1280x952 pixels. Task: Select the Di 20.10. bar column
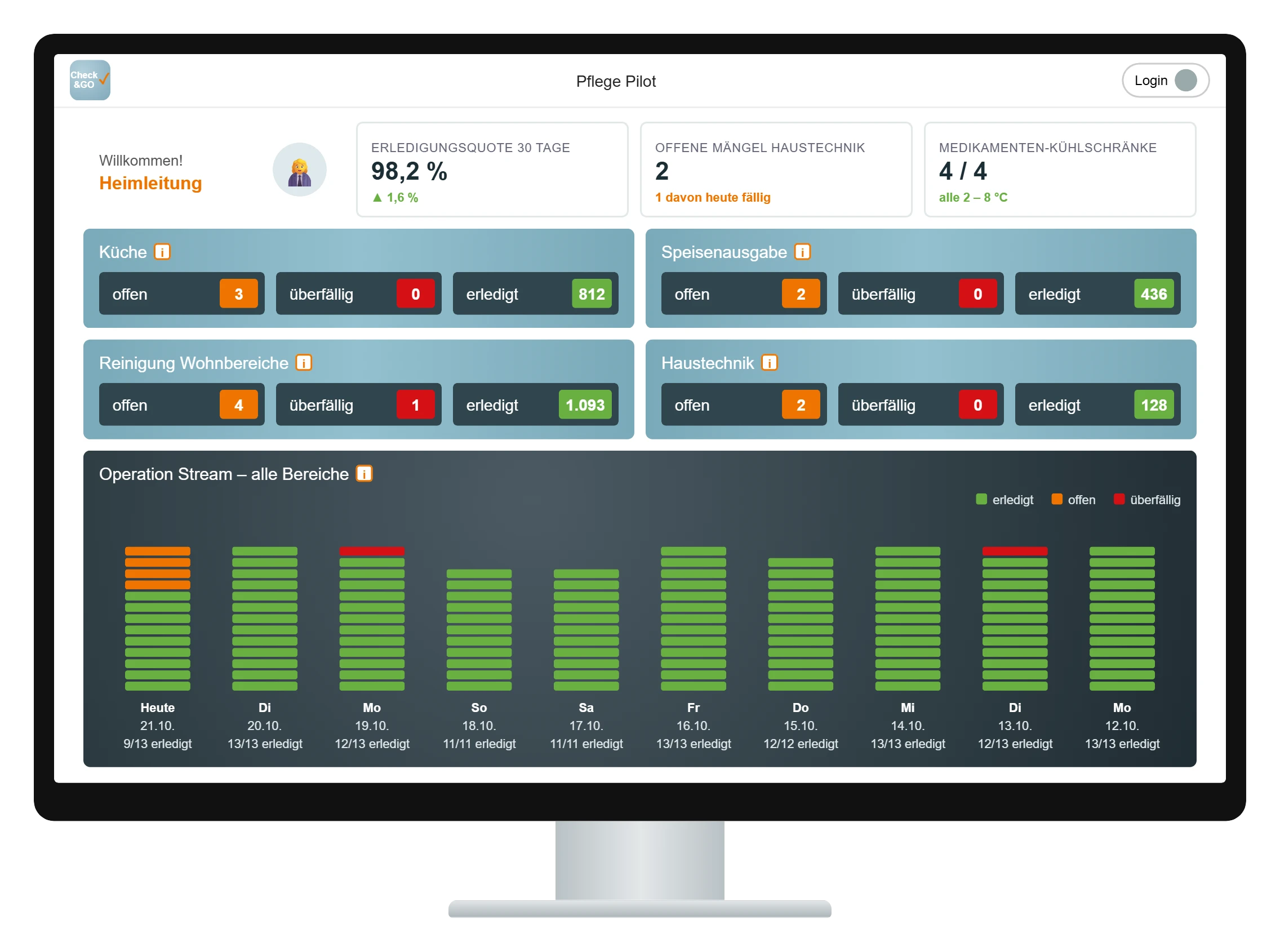pyautogui.click(x=265, y=619)
